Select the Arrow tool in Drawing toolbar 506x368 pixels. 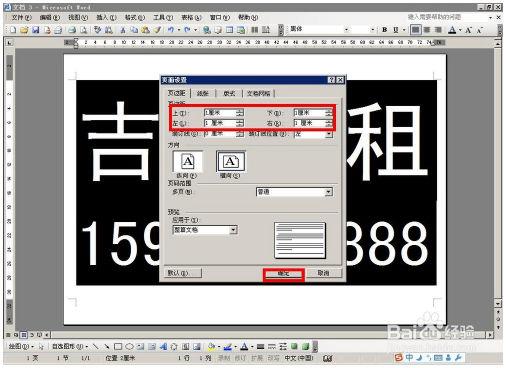(x=107, y=347)
